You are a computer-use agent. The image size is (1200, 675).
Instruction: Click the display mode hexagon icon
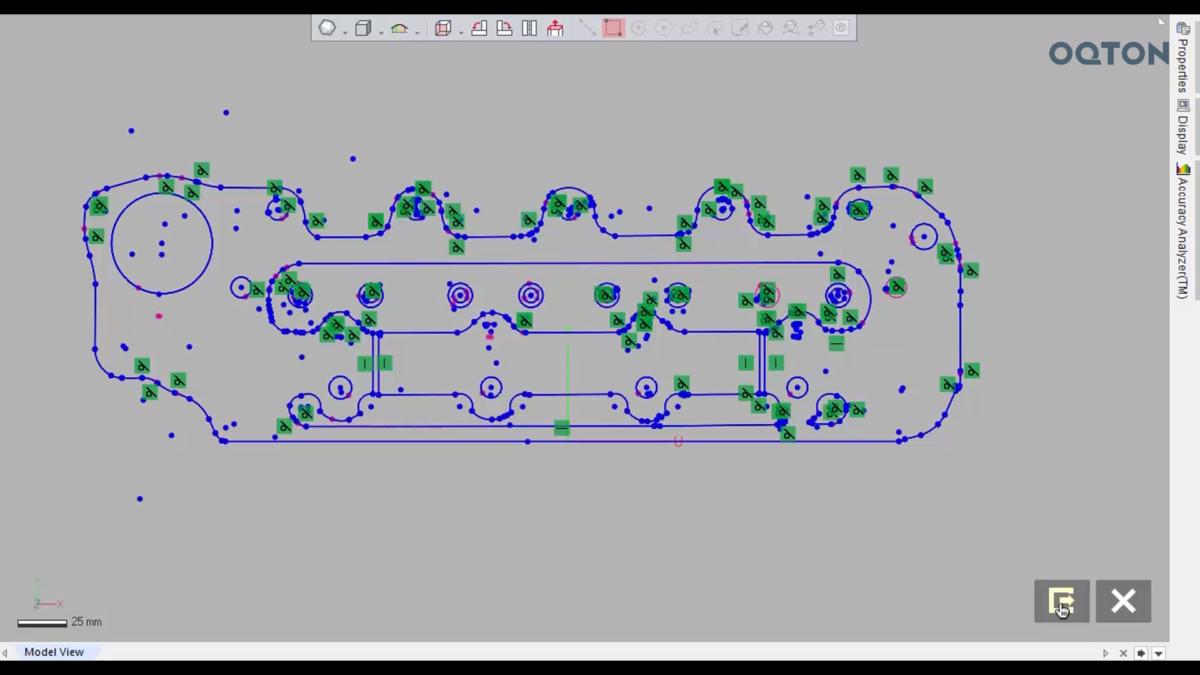[x=327, y=28]
